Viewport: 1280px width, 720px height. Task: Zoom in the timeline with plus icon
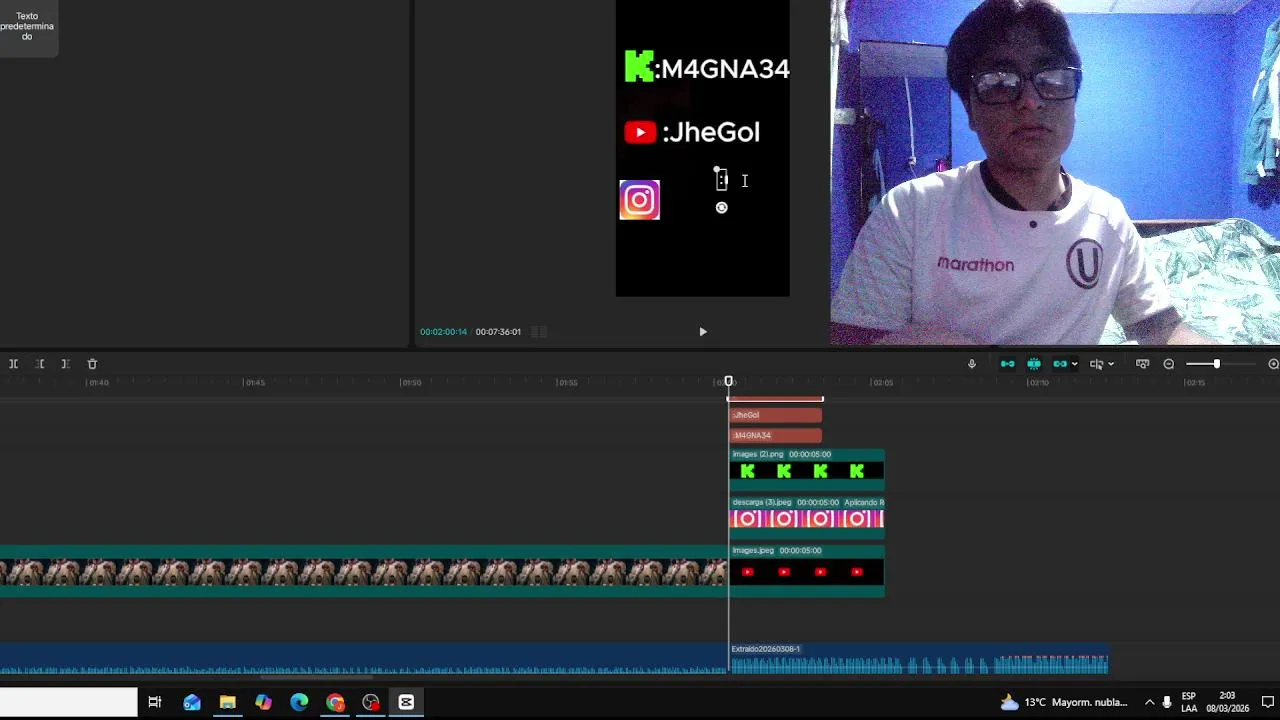[x=1273, y=364]
